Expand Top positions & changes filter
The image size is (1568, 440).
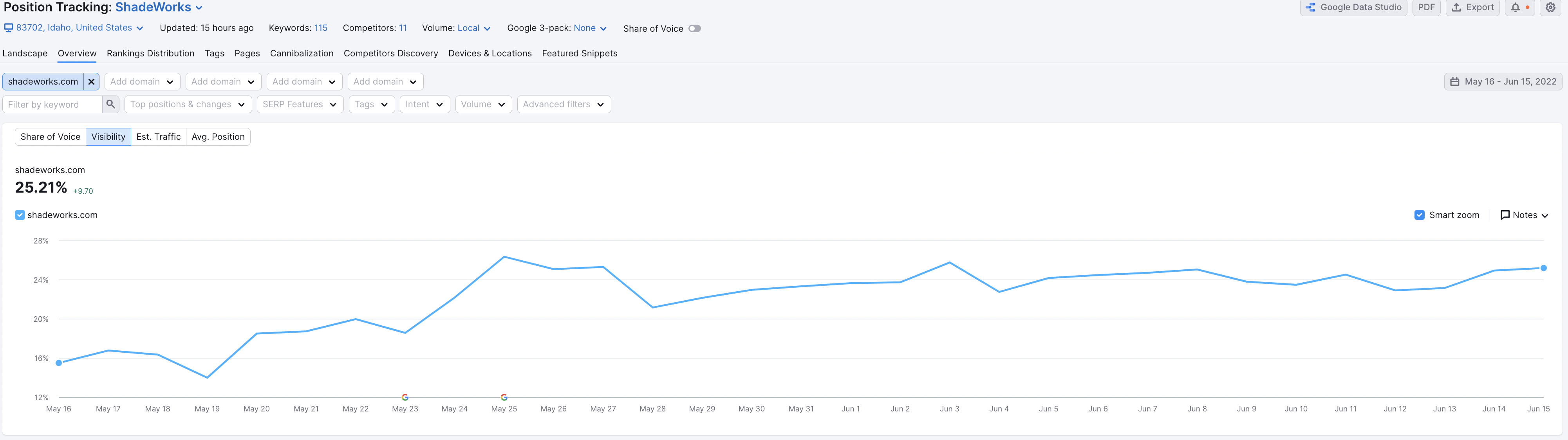click(188, 104)
